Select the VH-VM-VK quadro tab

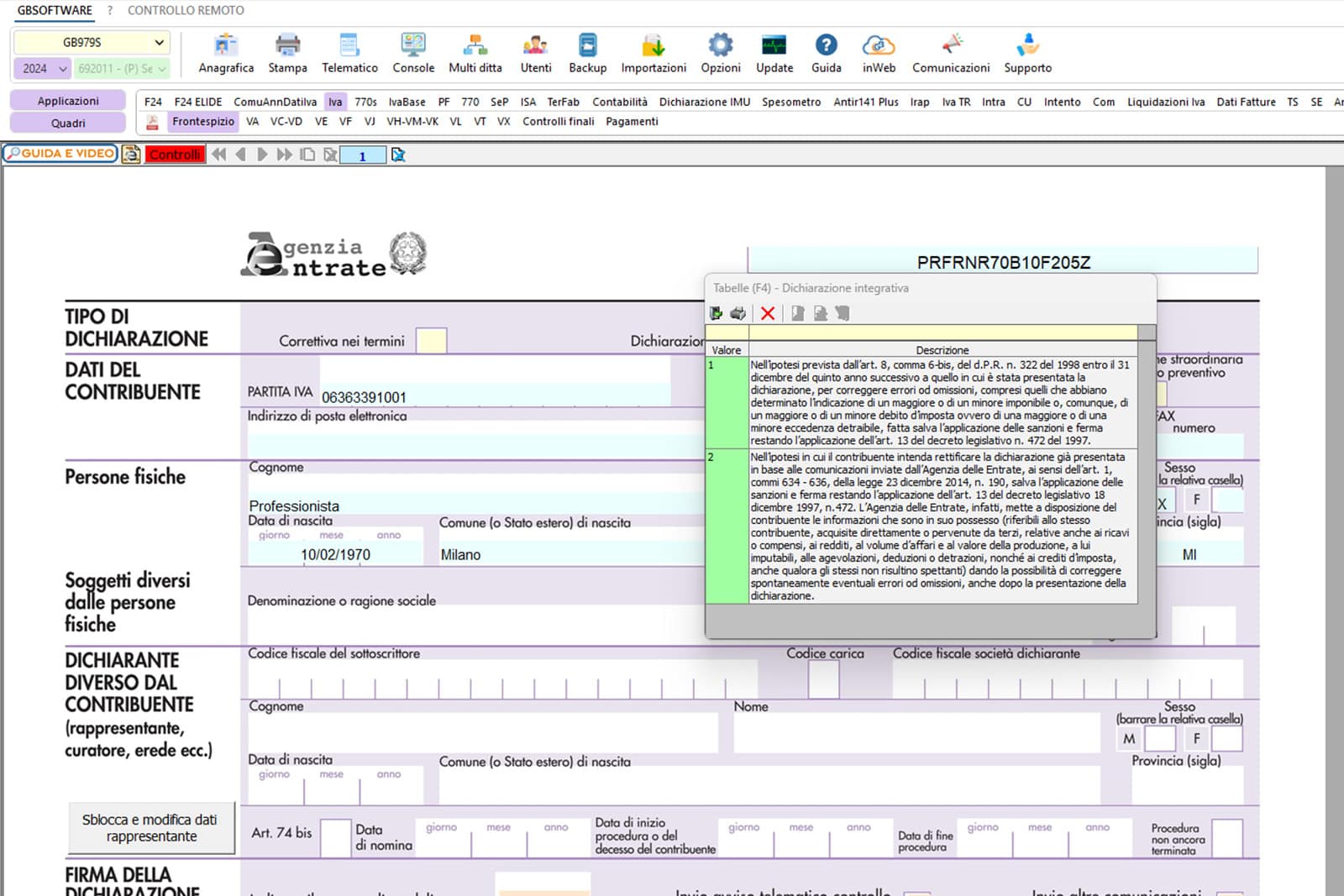[412, 122]
